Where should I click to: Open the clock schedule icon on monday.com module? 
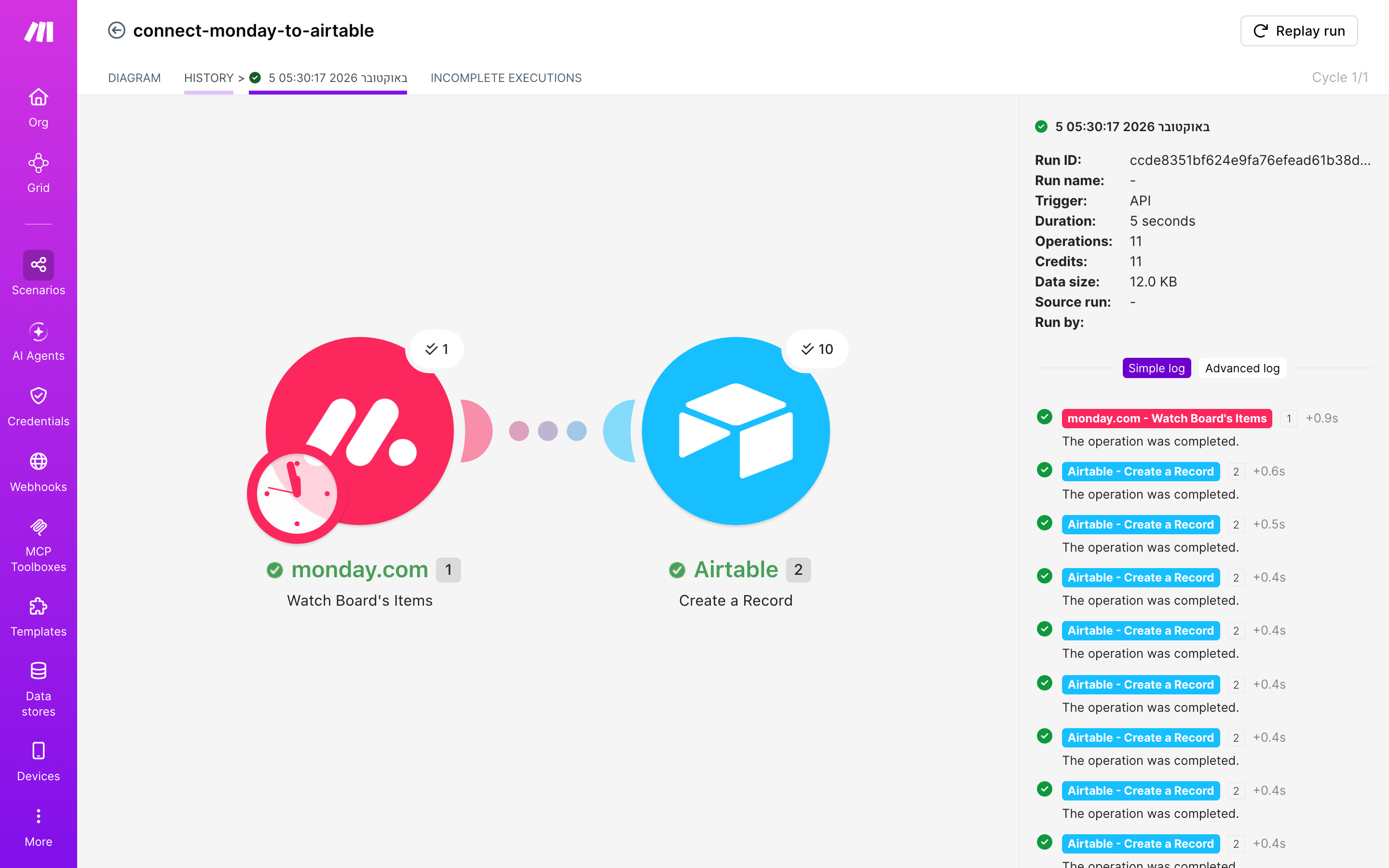[297, 494]
